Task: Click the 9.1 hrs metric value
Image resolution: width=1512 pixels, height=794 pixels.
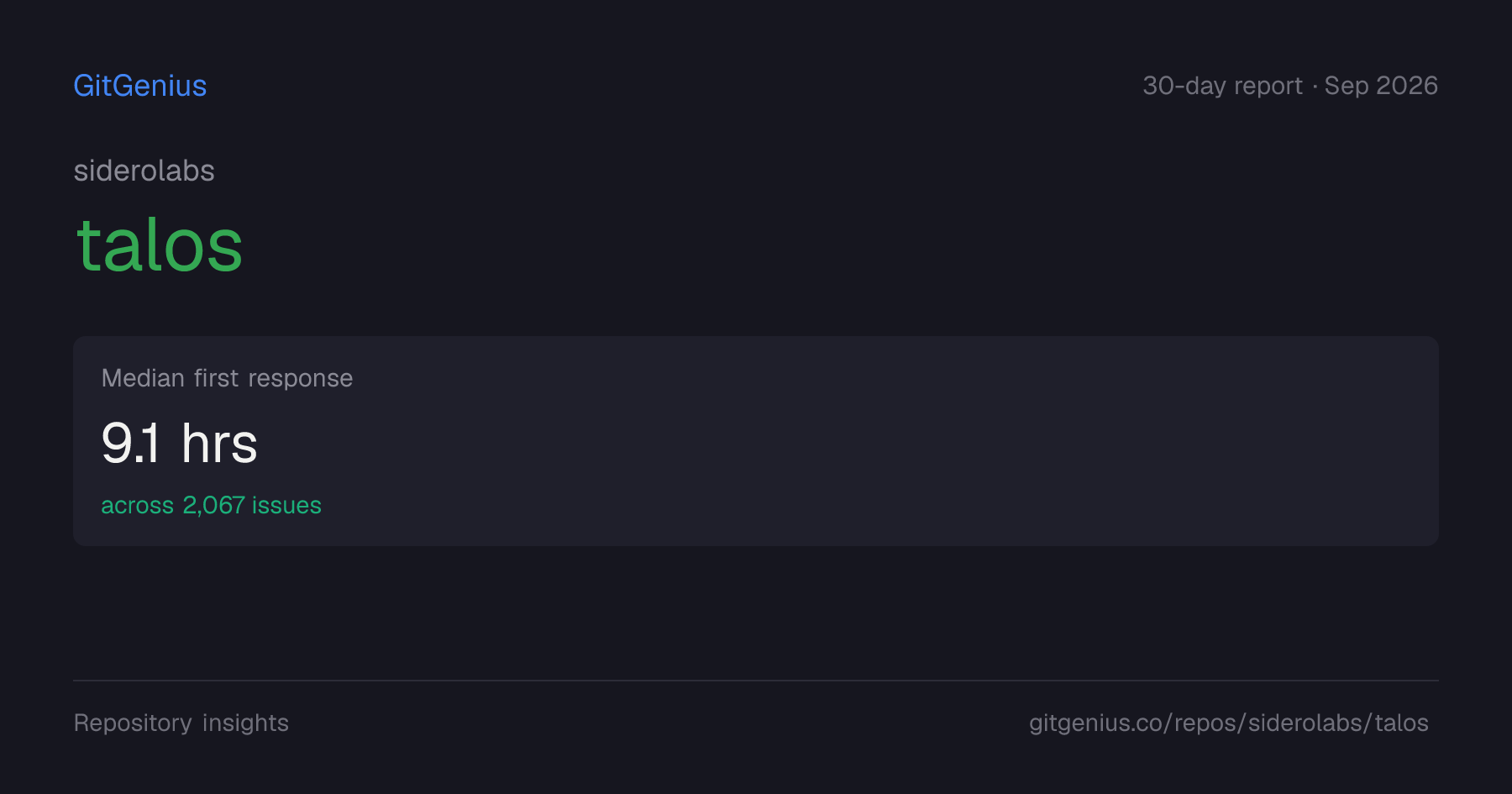Action: 179,443
